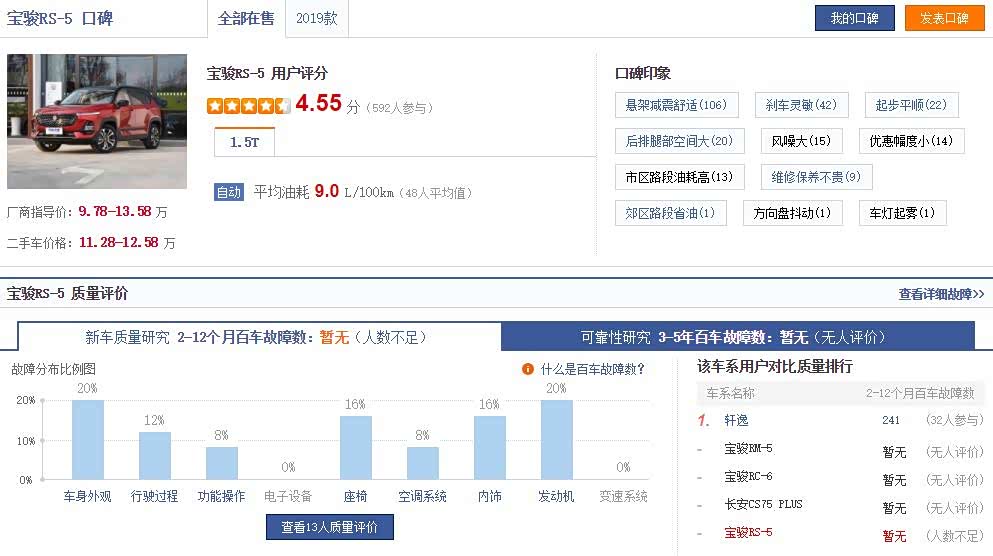Select the 优惠幅度小(14) tag
This screenshot has height=556, width=993.
[x=911, y=141]
